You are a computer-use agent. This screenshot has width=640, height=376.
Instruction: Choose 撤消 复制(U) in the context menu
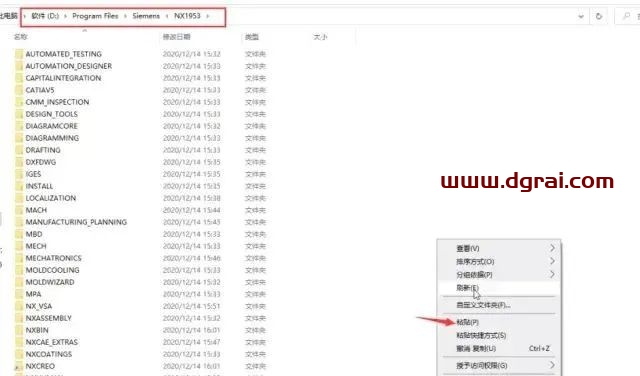(499, 348)
